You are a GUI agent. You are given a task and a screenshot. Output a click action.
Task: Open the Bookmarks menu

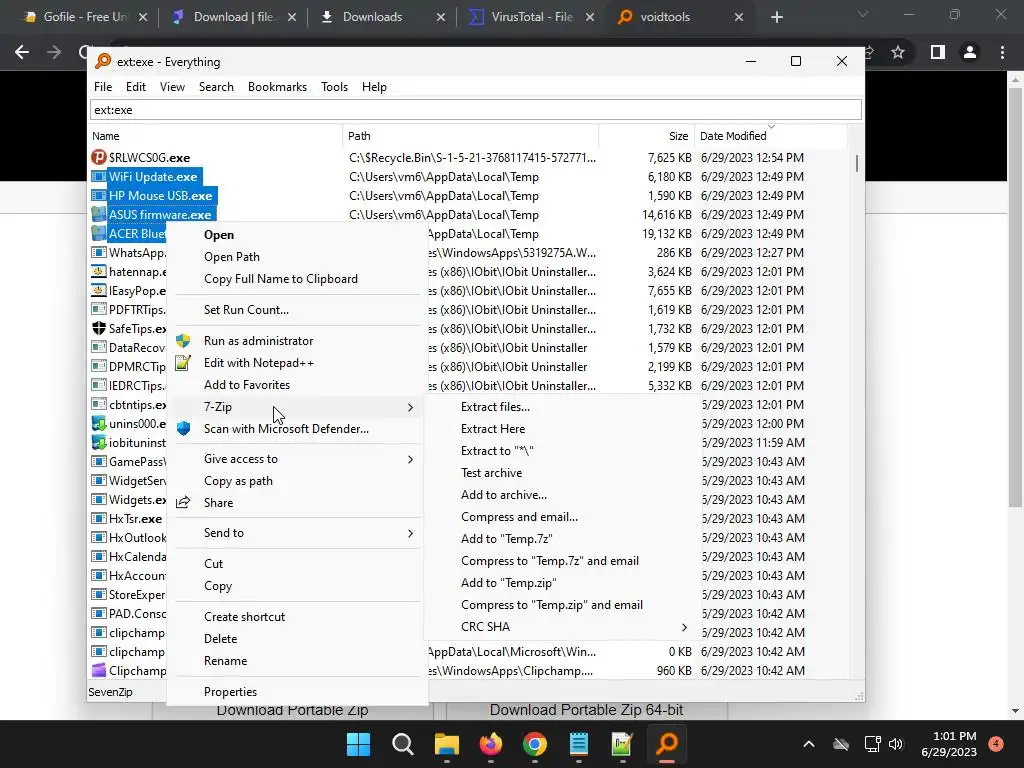click(x=278, y=87)
